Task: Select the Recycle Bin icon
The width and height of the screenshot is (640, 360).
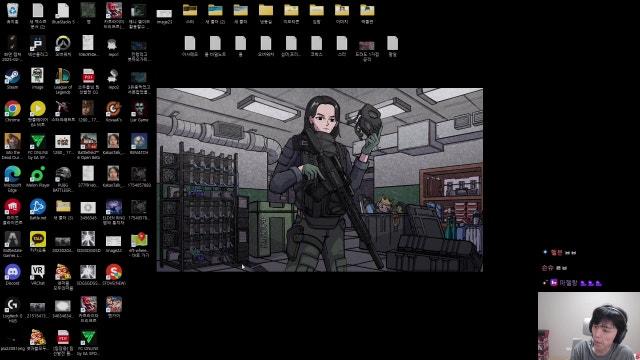Action: (x=12, y=13)
